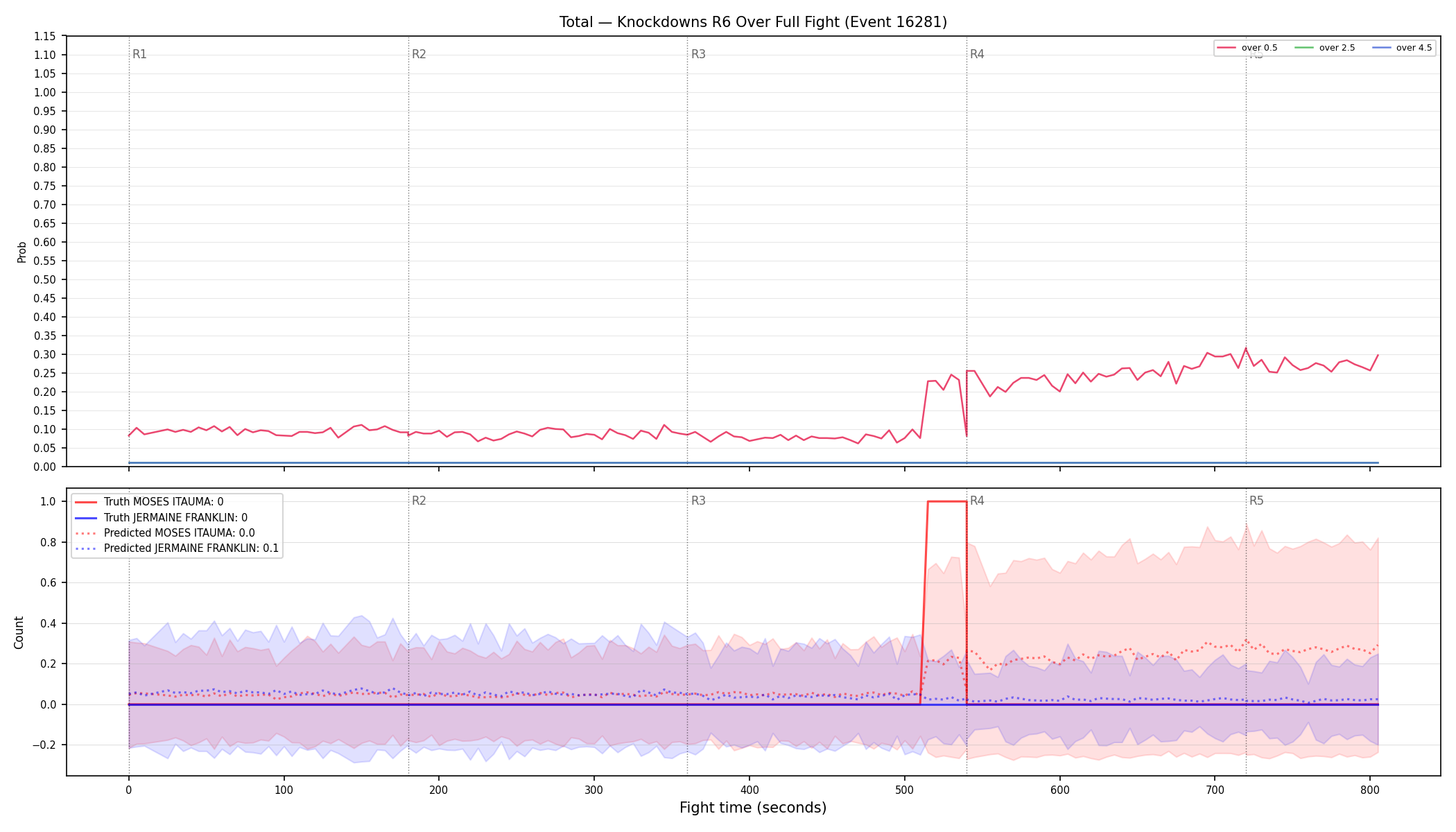Image resolution: width=1456 pixels, height=832 pixels.
Task: Click the 300 tick on x-axis
Action: click(x=594, y=789)
